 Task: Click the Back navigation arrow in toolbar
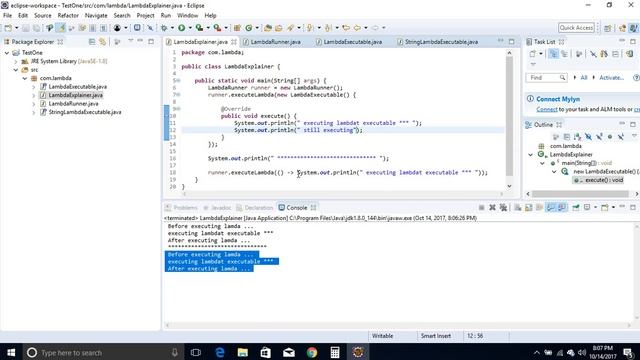[x=357, y=28]
